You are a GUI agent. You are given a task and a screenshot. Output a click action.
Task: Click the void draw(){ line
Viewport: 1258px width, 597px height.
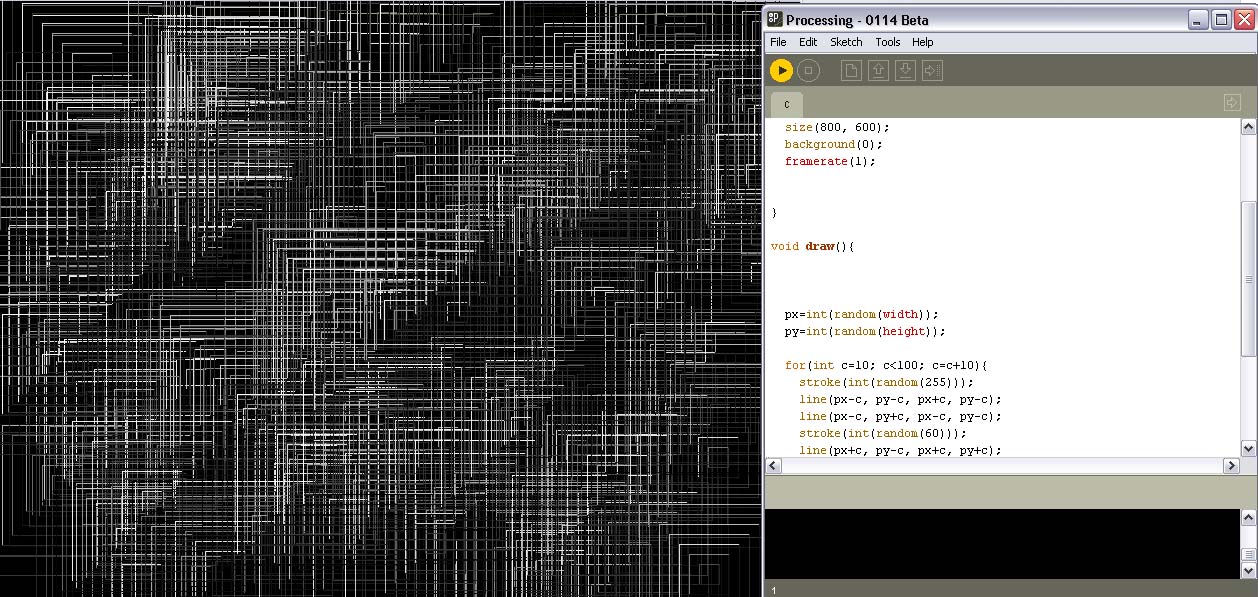[x=813, y=246]
